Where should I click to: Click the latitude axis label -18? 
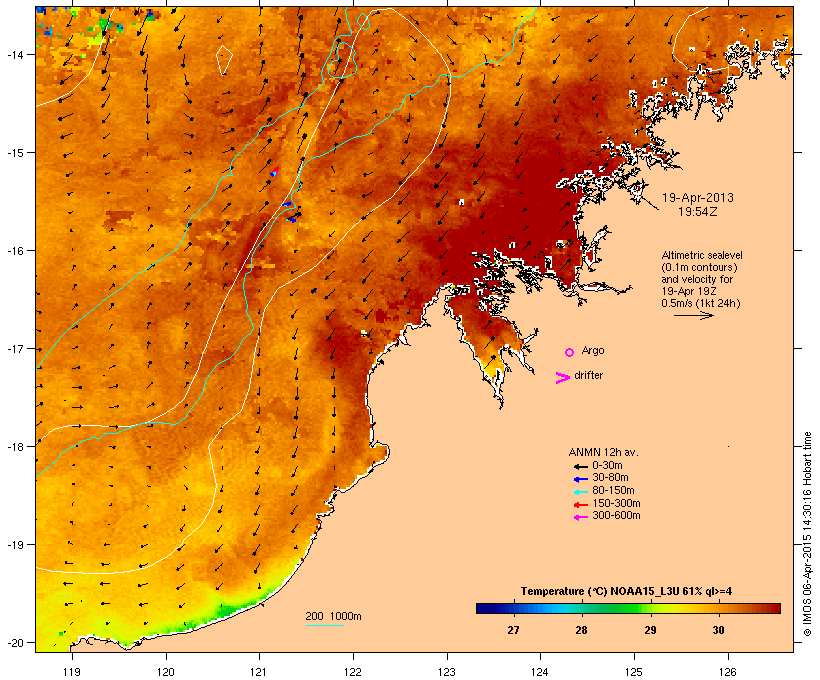(14, 447)
